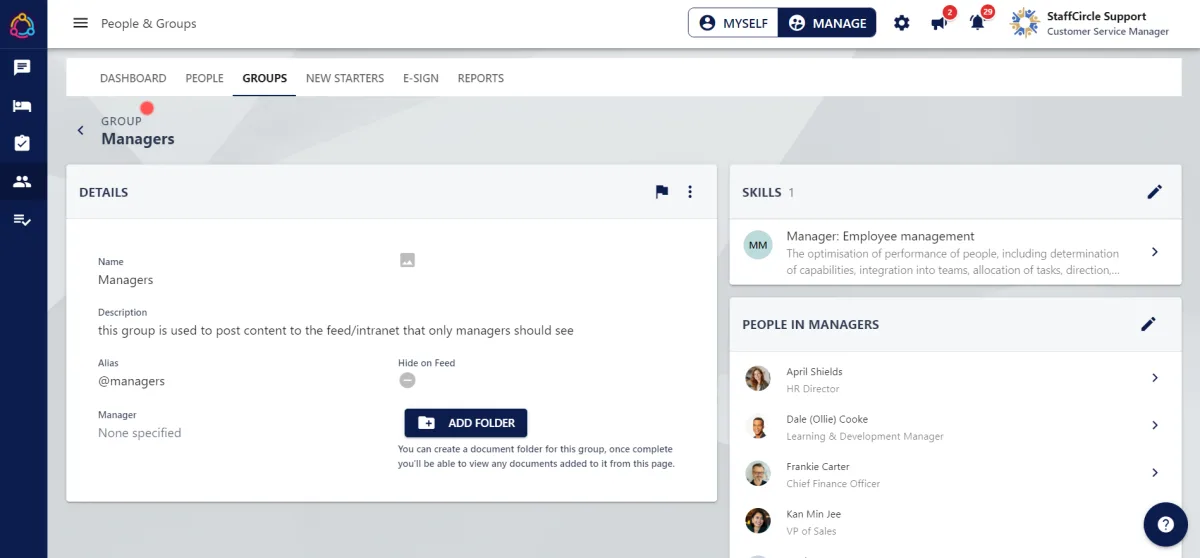Image resolution: width=1200 pixels, height=558 pixels.
Task: Toggle the Hide on Feed indicator
Action: pyautogui.click(x=407, y=380)
